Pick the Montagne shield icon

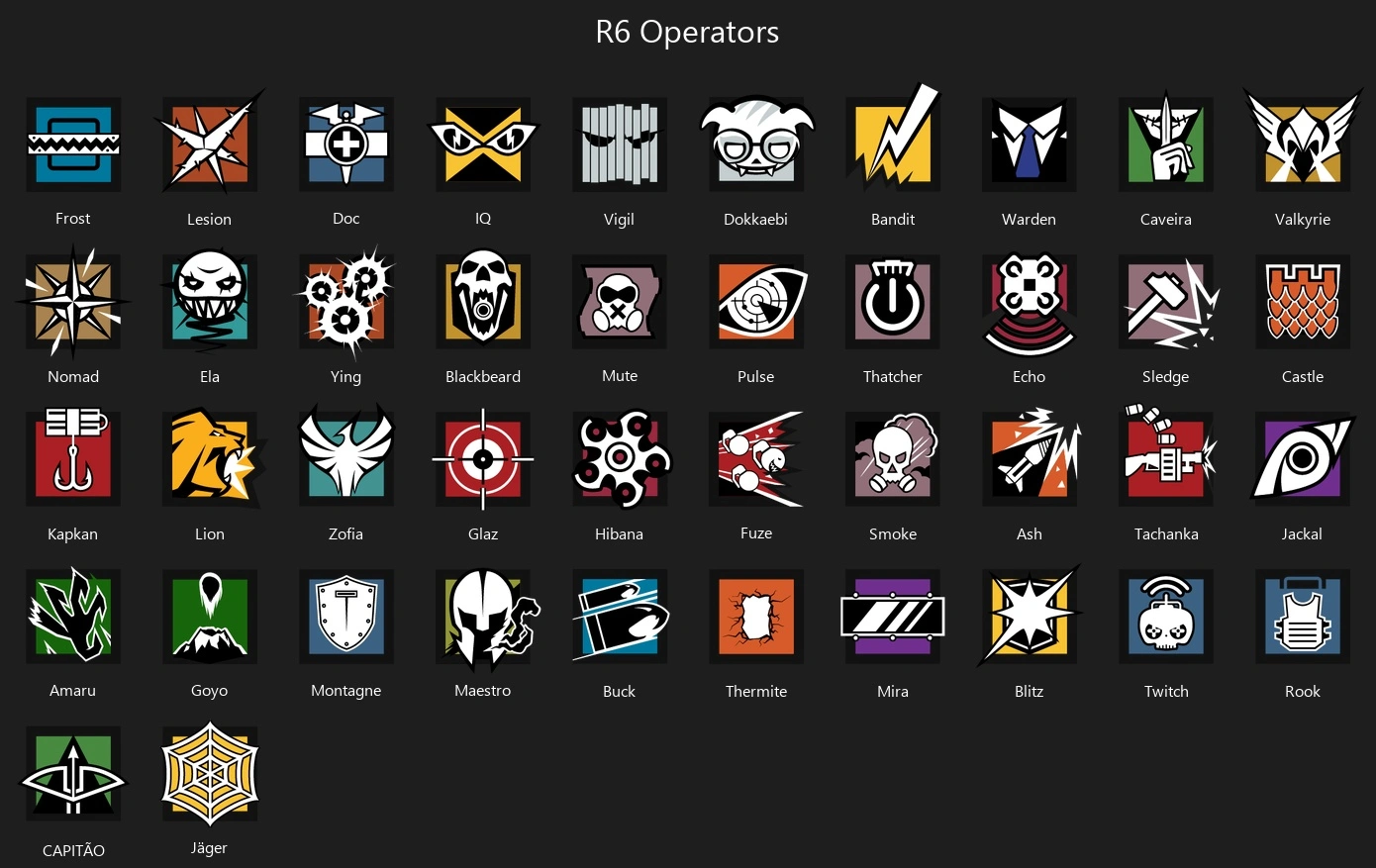[x=346, y=617]
